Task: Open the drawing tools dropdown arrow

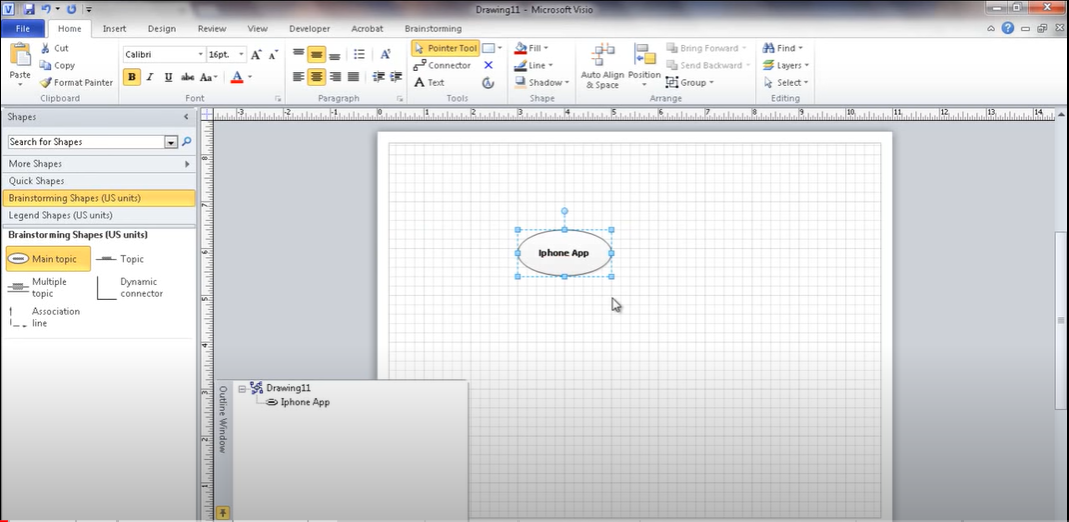Action: pyautogui.click(x=500, y=48)
